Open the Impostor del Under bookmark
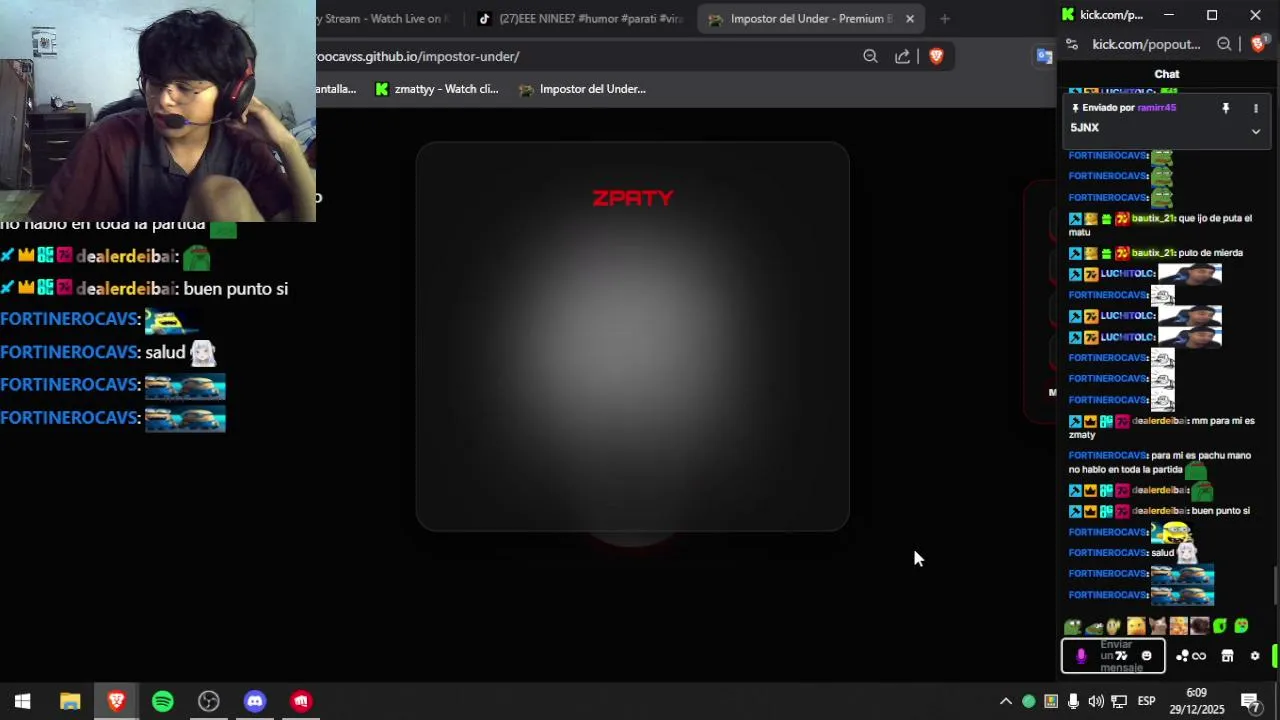Image resolution: width=1280 pixels, height=720 pixels. [583, 89]
